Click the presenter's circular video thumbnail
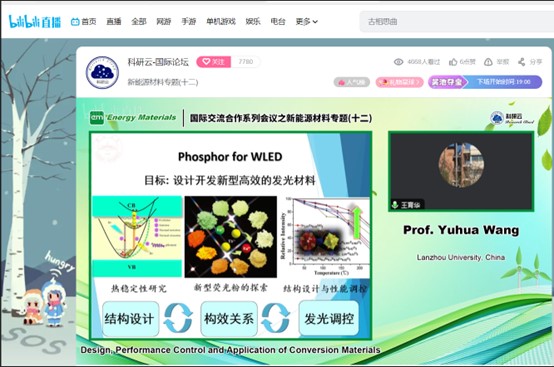Image resolution: width=554 pixels, height=367 pixels. (x=461, y=165)
